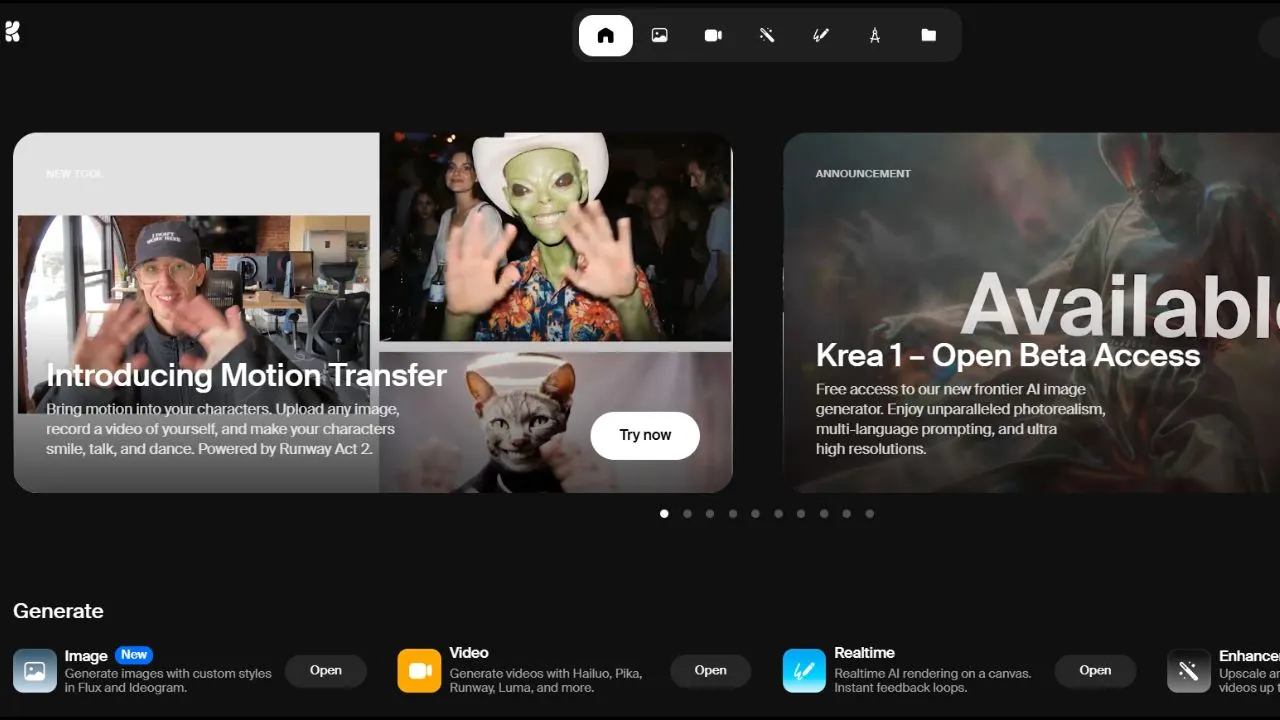
Task: Open the Video camera tool in top nav
Action: pyautogui.click(x=713, y=35)
